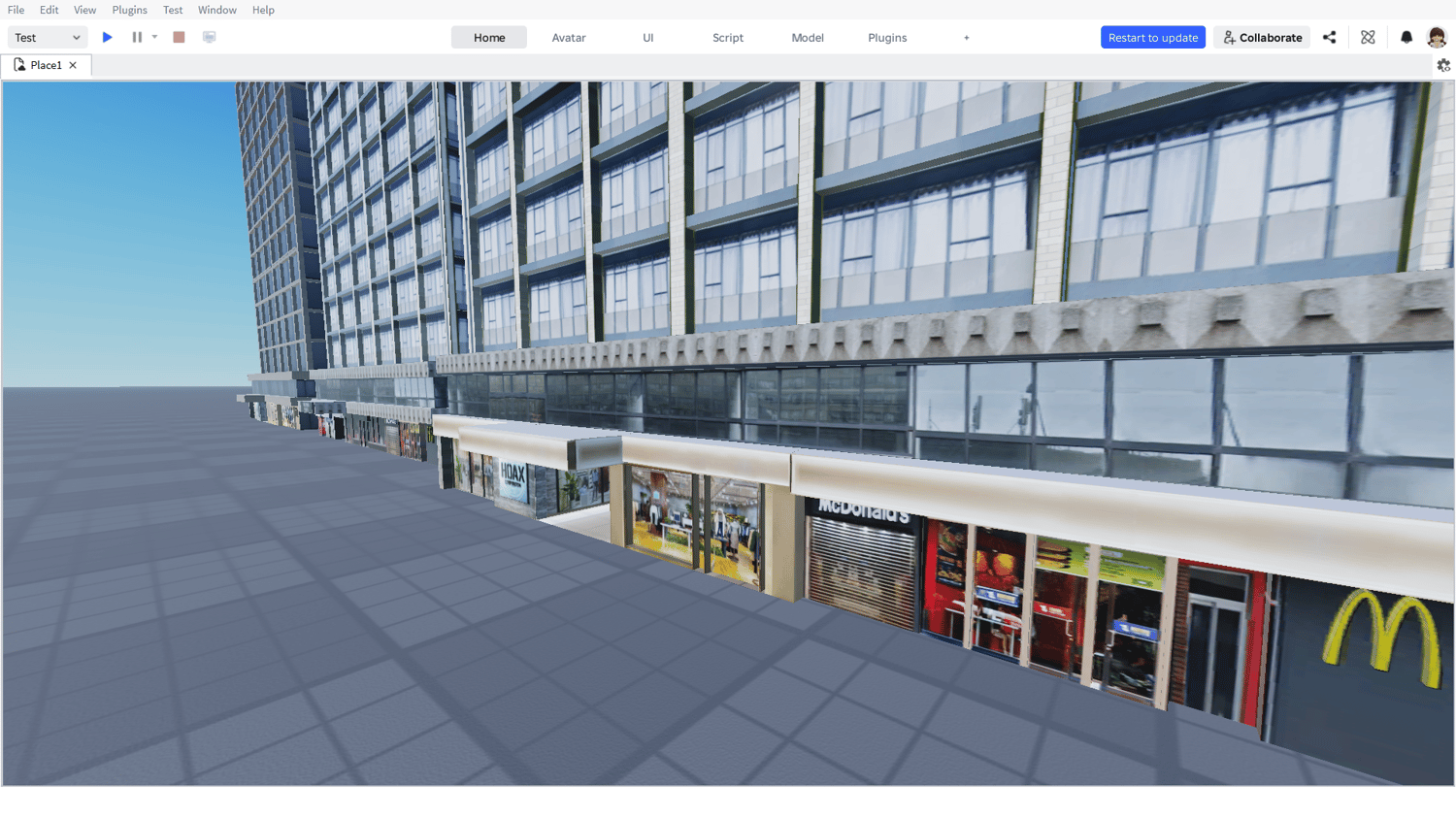Open the Plugins menu in the menu bar
Image resolution: width=1456 pixels, height=818 pixels.
pyautogui.click(x=129, y=10)
